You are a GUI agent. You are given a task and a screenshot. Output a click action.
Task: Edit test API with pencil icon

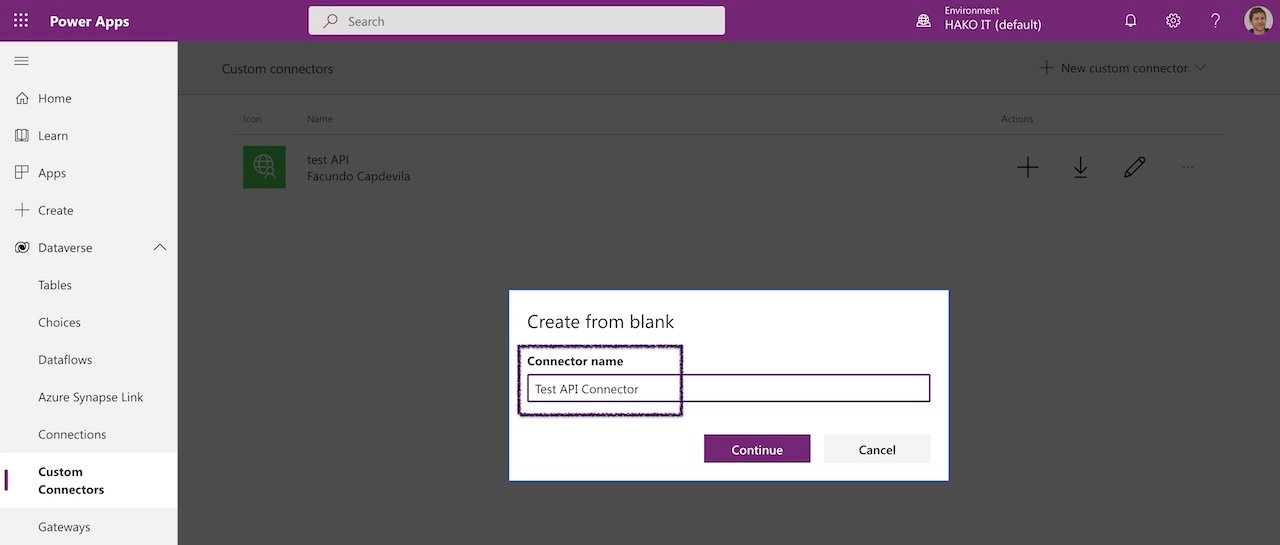click(x=1134, y=168)
